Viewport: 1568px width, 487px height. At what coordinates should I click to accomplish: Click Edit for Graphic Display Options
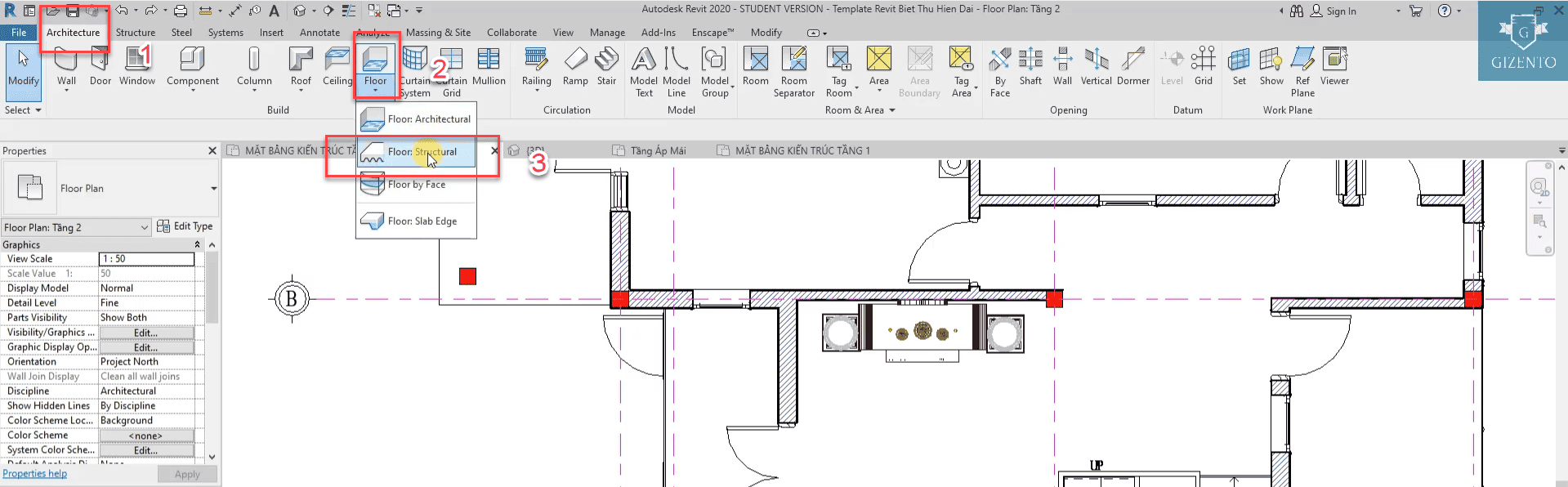point(146,347)
